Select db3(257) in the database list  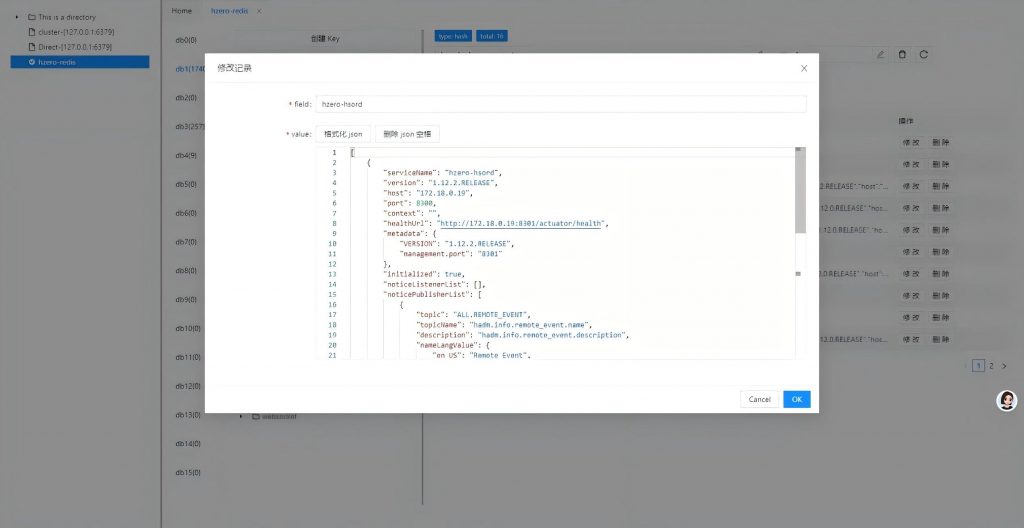[x=188, y=127]
